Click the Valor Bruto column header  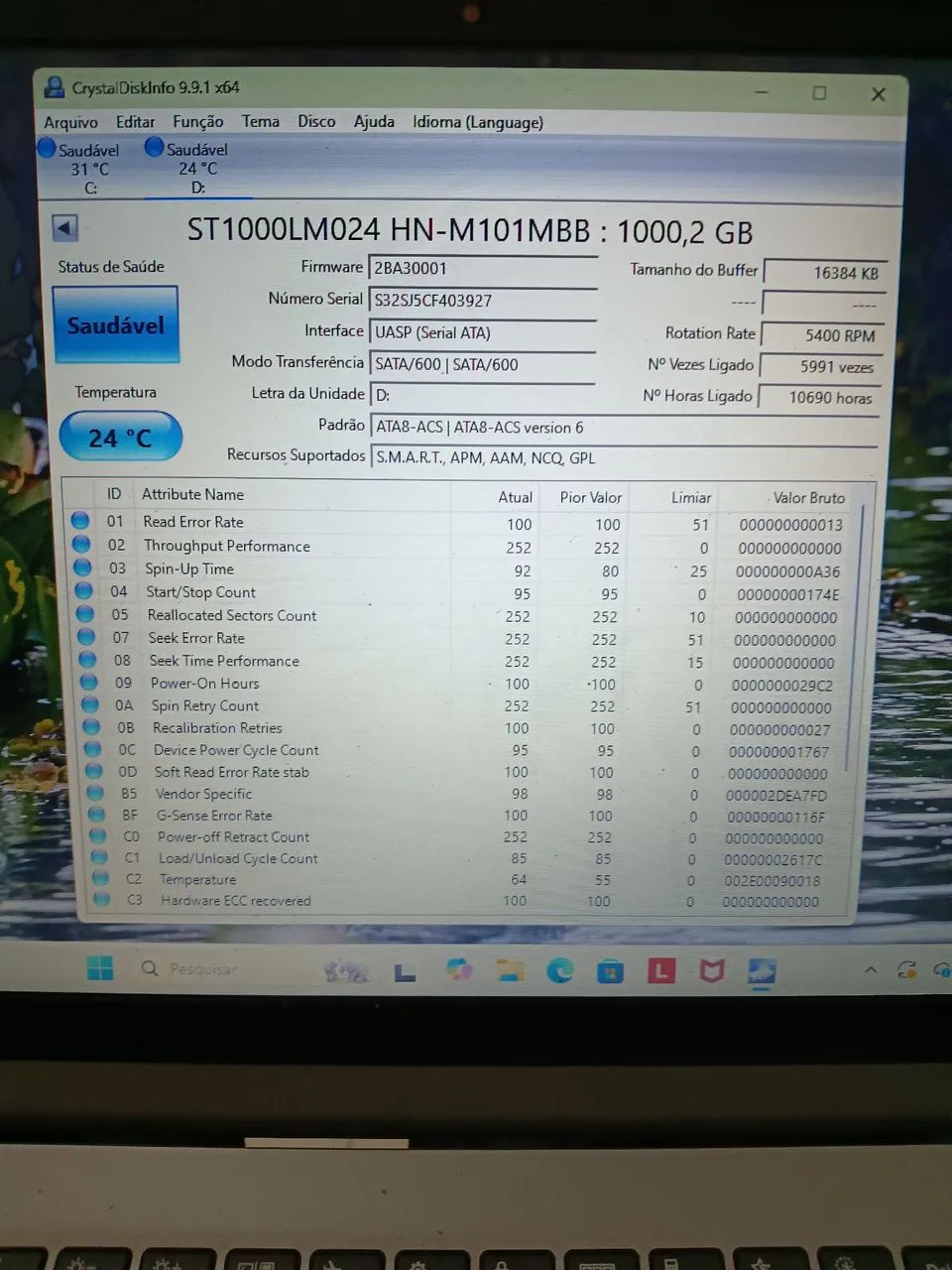point(809,498)
